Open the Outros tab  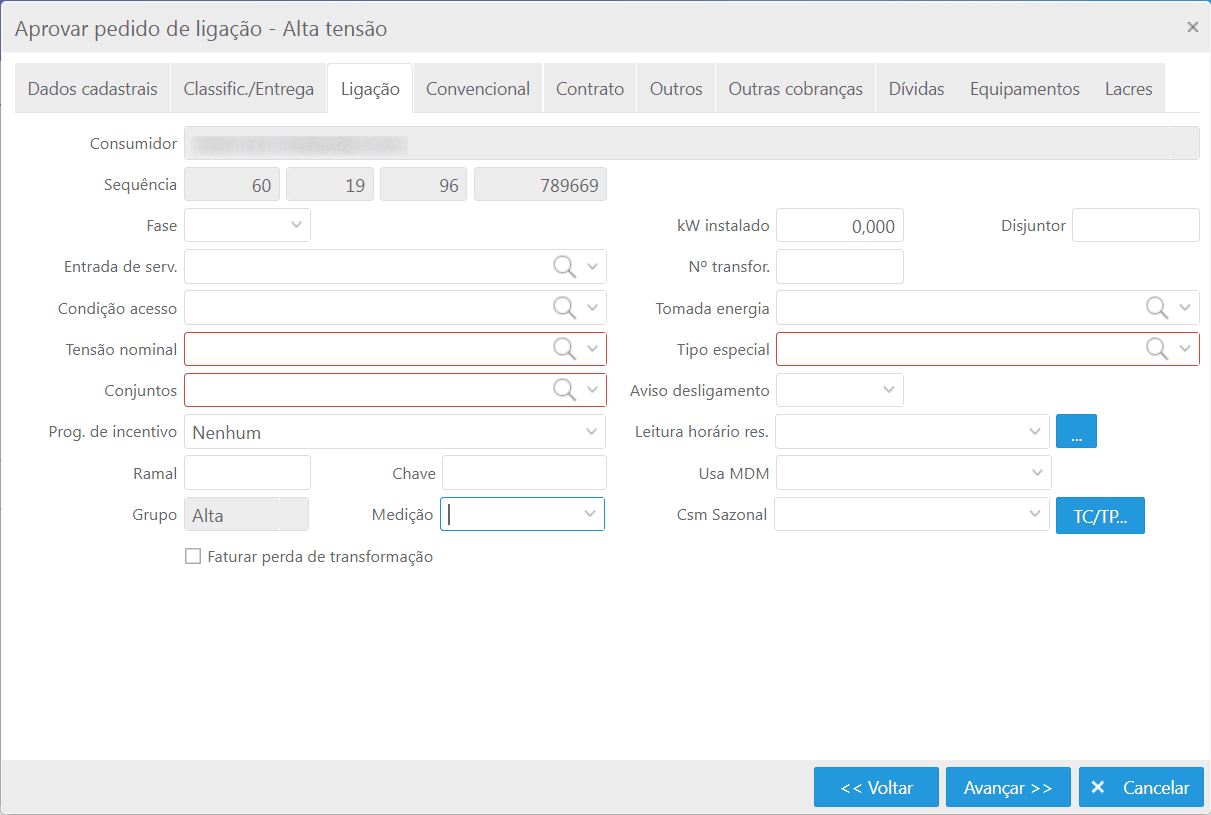click(676, 88)
